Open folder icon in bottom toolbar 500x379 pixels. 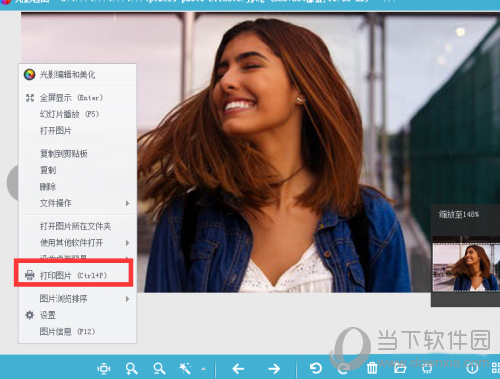[x=400, y=369]
